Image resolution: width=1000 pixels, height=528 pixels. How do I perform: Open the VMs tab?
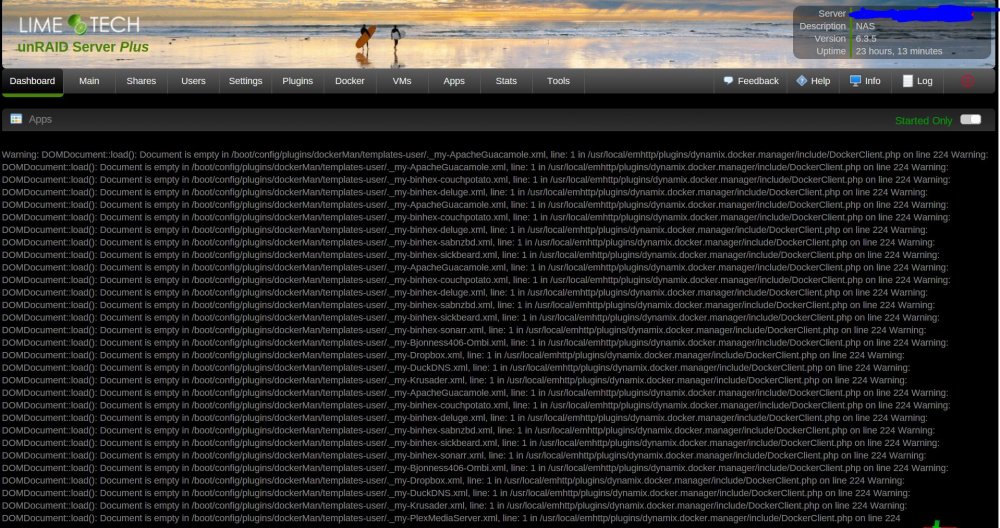point(402,82)
